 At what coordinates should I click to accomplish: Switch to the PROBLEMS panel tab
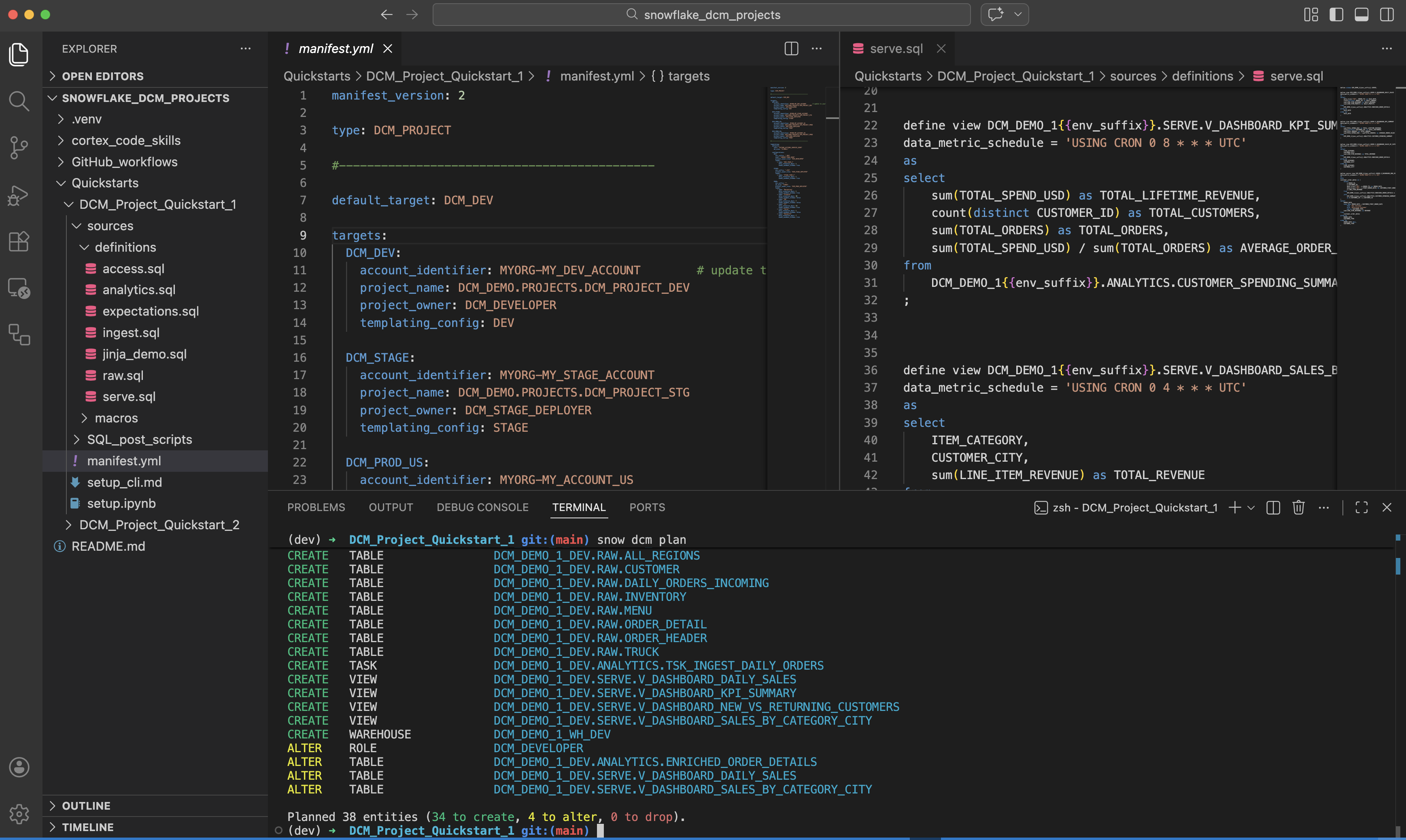pyautogui.click(x=316, y=508)
